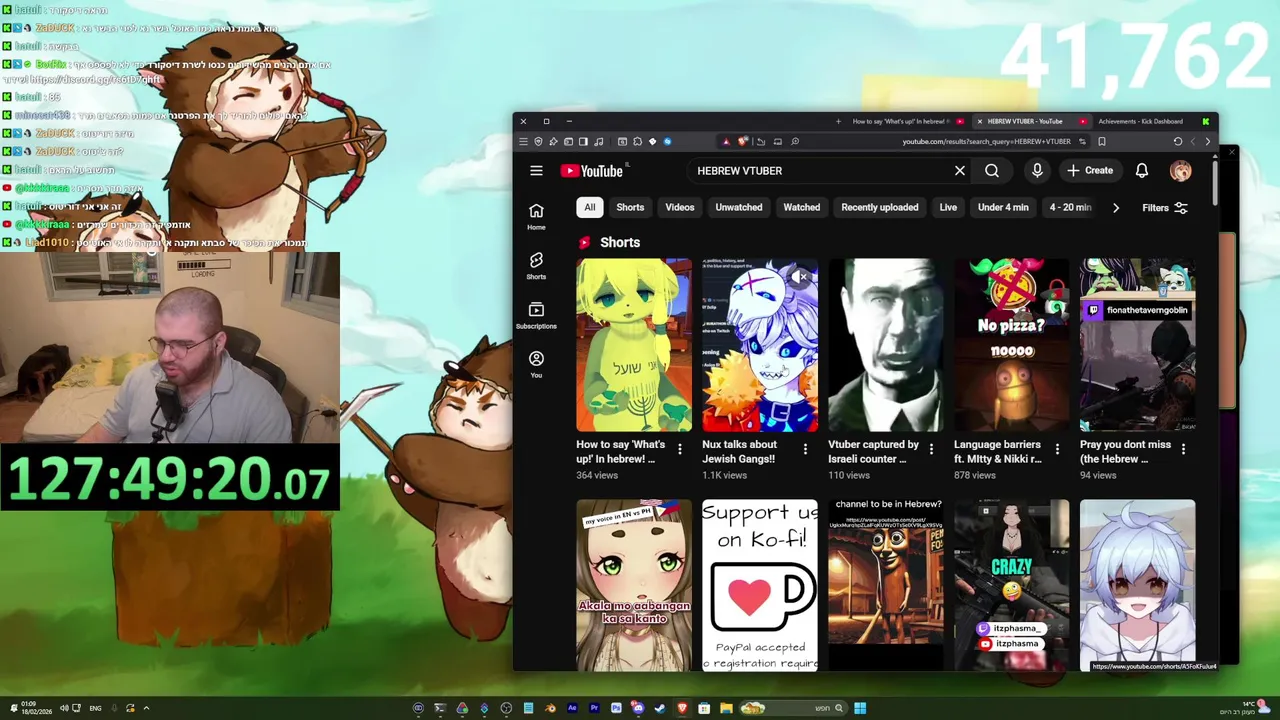Open YouTube notifications bell
This screenshot has width=1280, height=720.
coord(1142,171)
